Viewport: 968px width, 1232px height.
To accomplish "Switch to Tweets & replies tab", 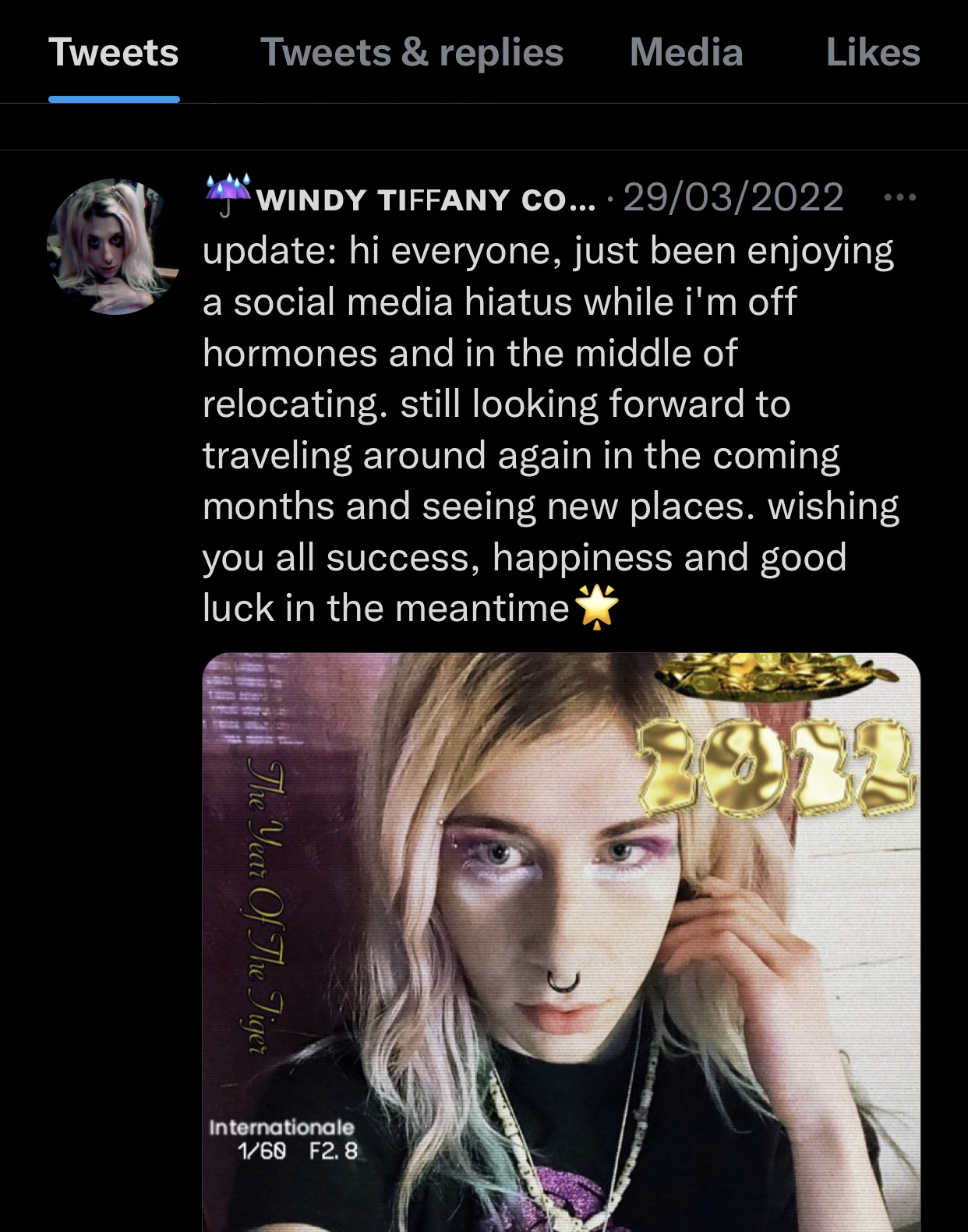I will click(412, 53).
